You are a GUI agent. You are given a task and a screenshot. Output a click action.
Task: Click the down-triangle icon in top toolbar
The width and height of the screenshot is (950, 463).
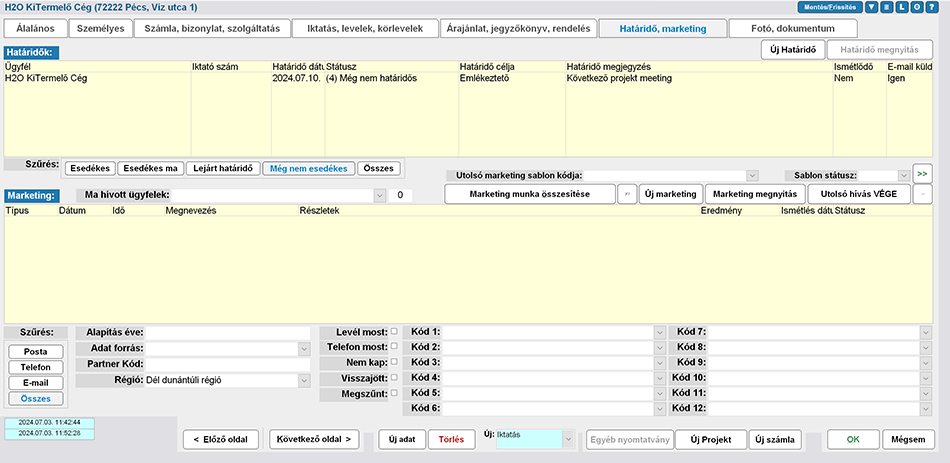tap(872, 7)
